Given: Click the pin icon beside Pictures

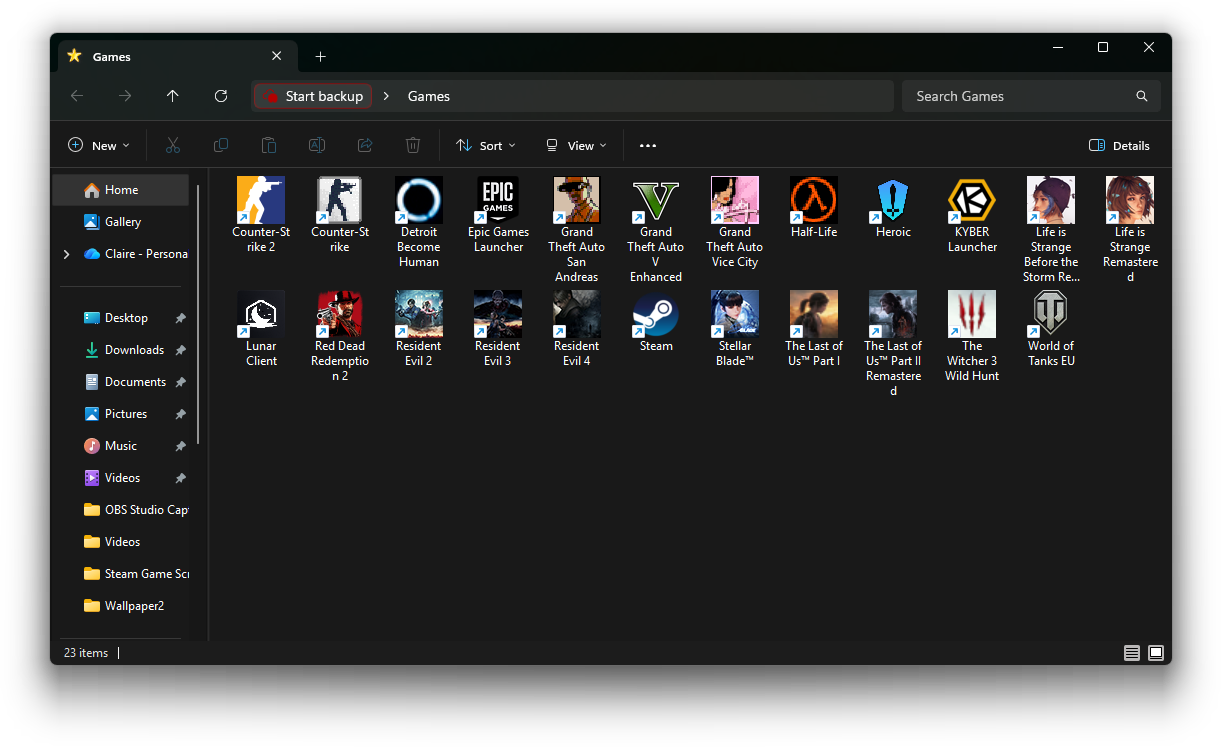Looking at the screenshot, I should click(181, 414).
